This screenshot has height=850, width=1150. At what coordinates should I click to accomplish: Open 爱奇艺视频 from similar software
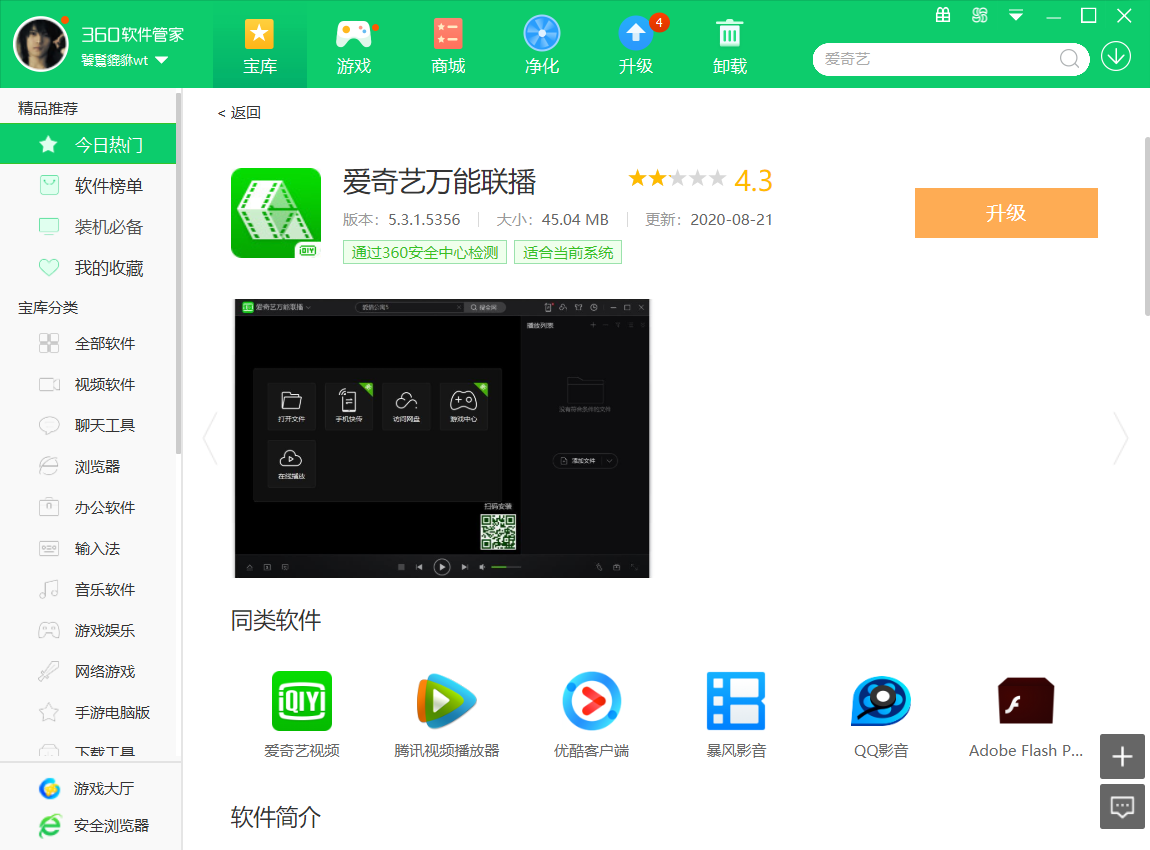[301, 700]
